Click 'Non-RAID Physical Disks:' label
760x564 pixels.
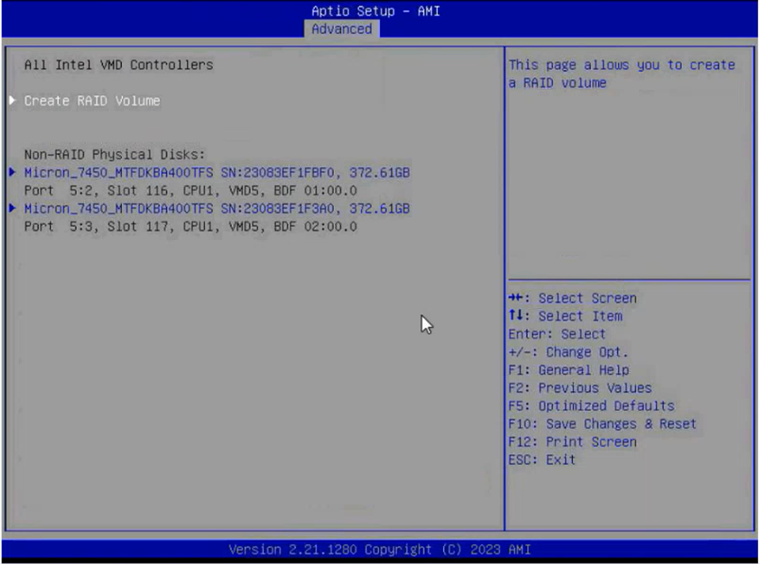[x=115, y=155]
